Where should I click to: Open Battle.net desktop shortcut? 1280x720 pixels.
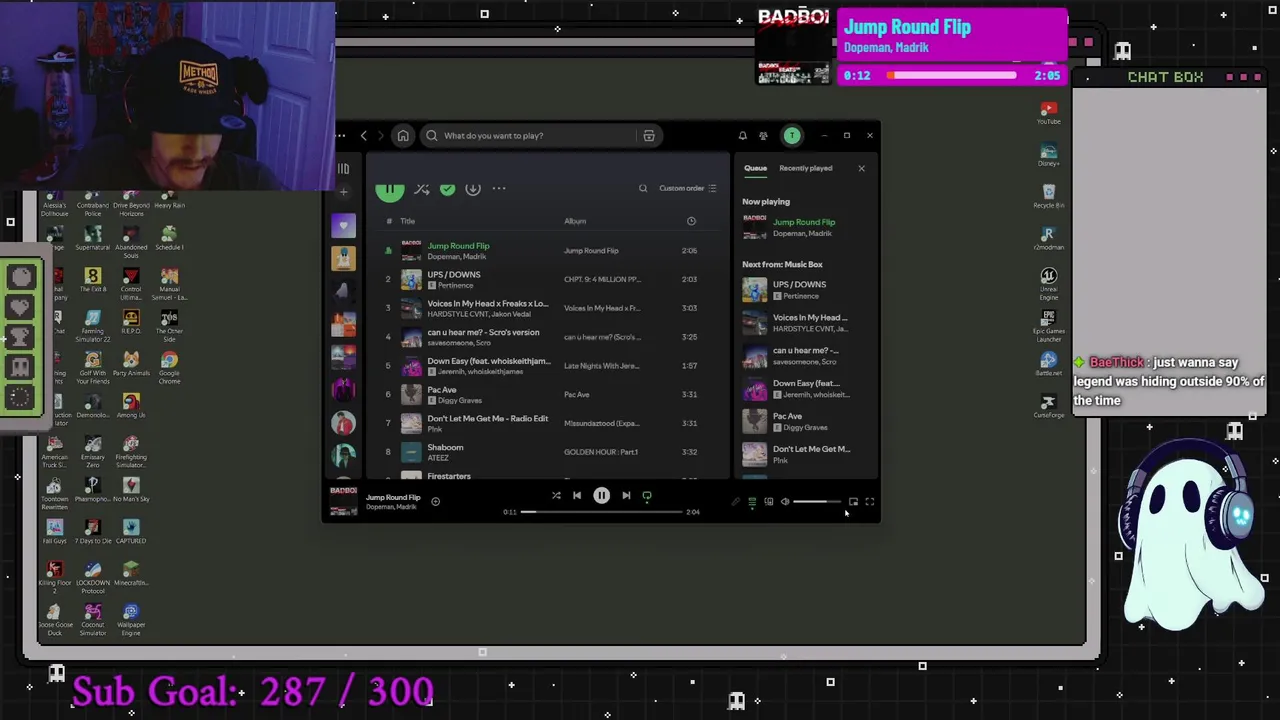click(x=1048, y=365)
